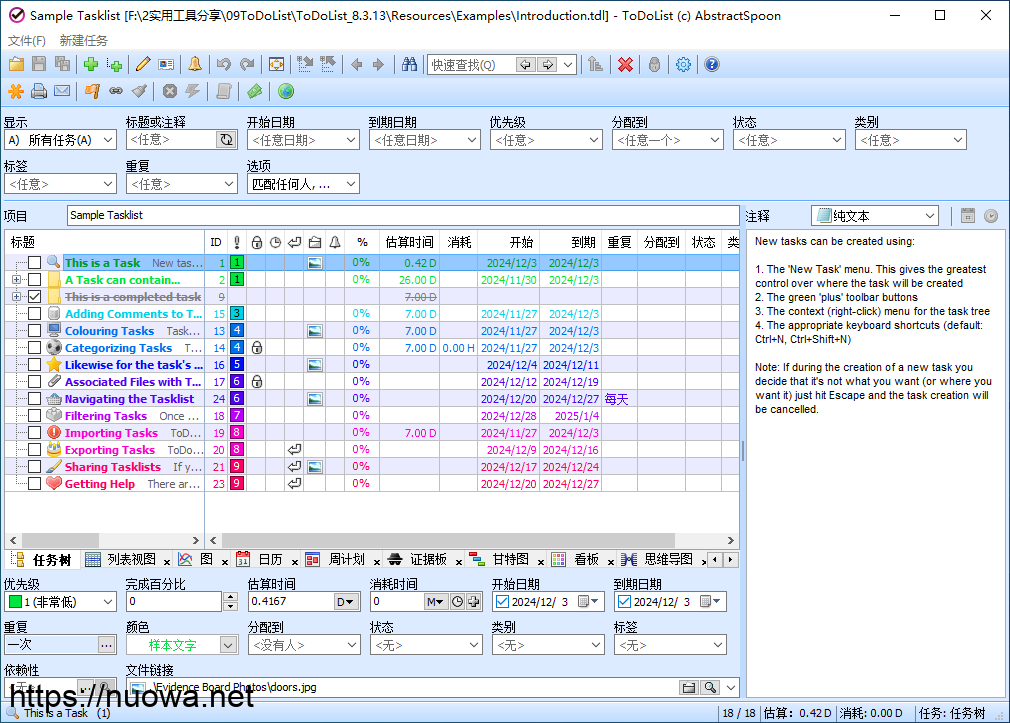This screenshot has height=723, width=1010.
Task: Click the binoculars find tasks icon
Action: [409, 65]
